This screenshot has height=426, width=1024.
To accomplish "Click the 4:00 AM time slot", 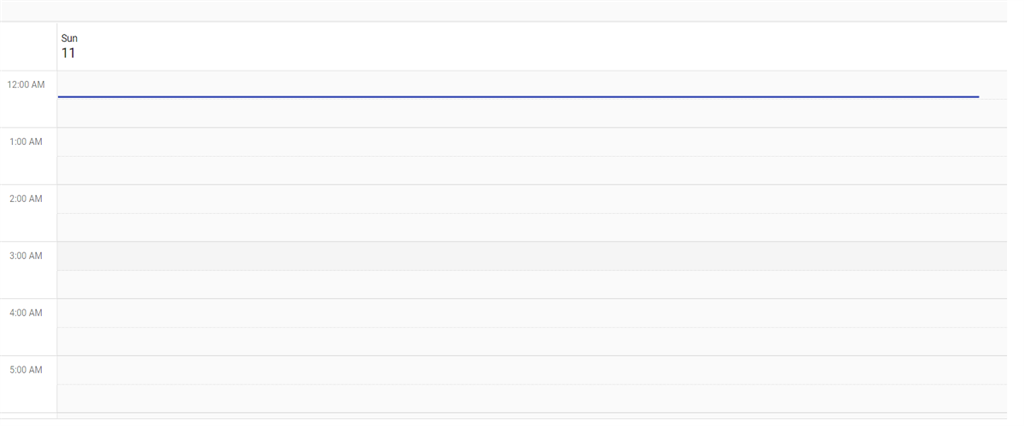I will (x=530, y=313).
